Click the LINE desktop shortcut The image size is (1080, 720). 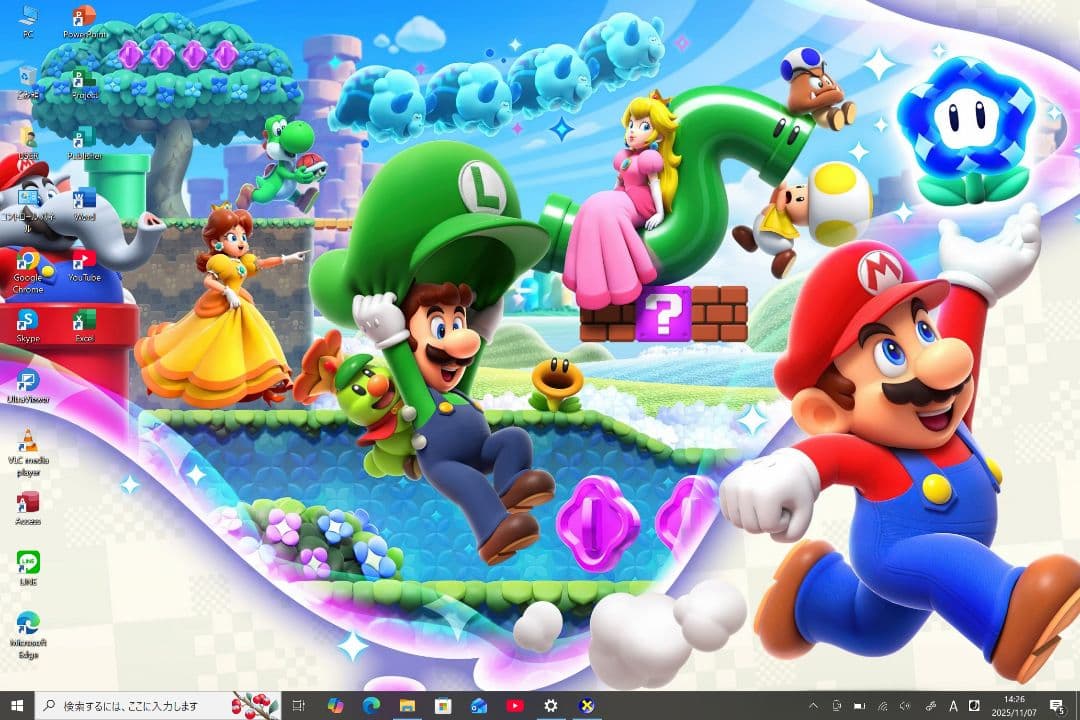click(x=28, y=563)
